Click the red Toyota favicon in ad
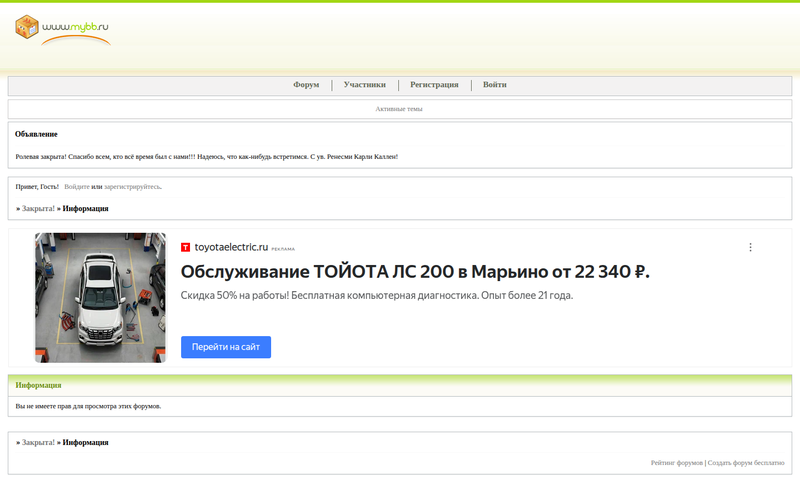Image resolution: width=800 pixels, height=500 pixels. 186,247
